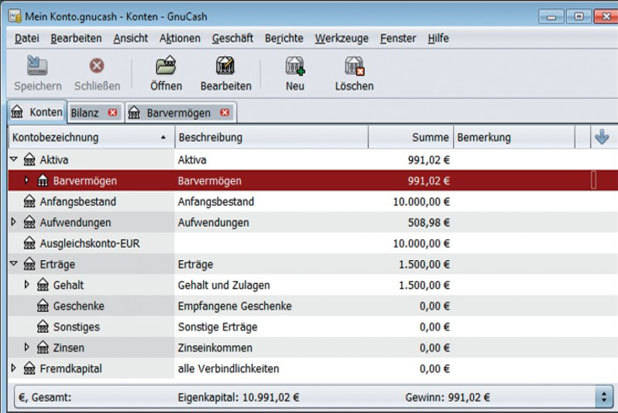Click description 'Sonstige Erträge'
This screenshot has height=413, width=618.
pyautogui.click(x=217, y=327)
